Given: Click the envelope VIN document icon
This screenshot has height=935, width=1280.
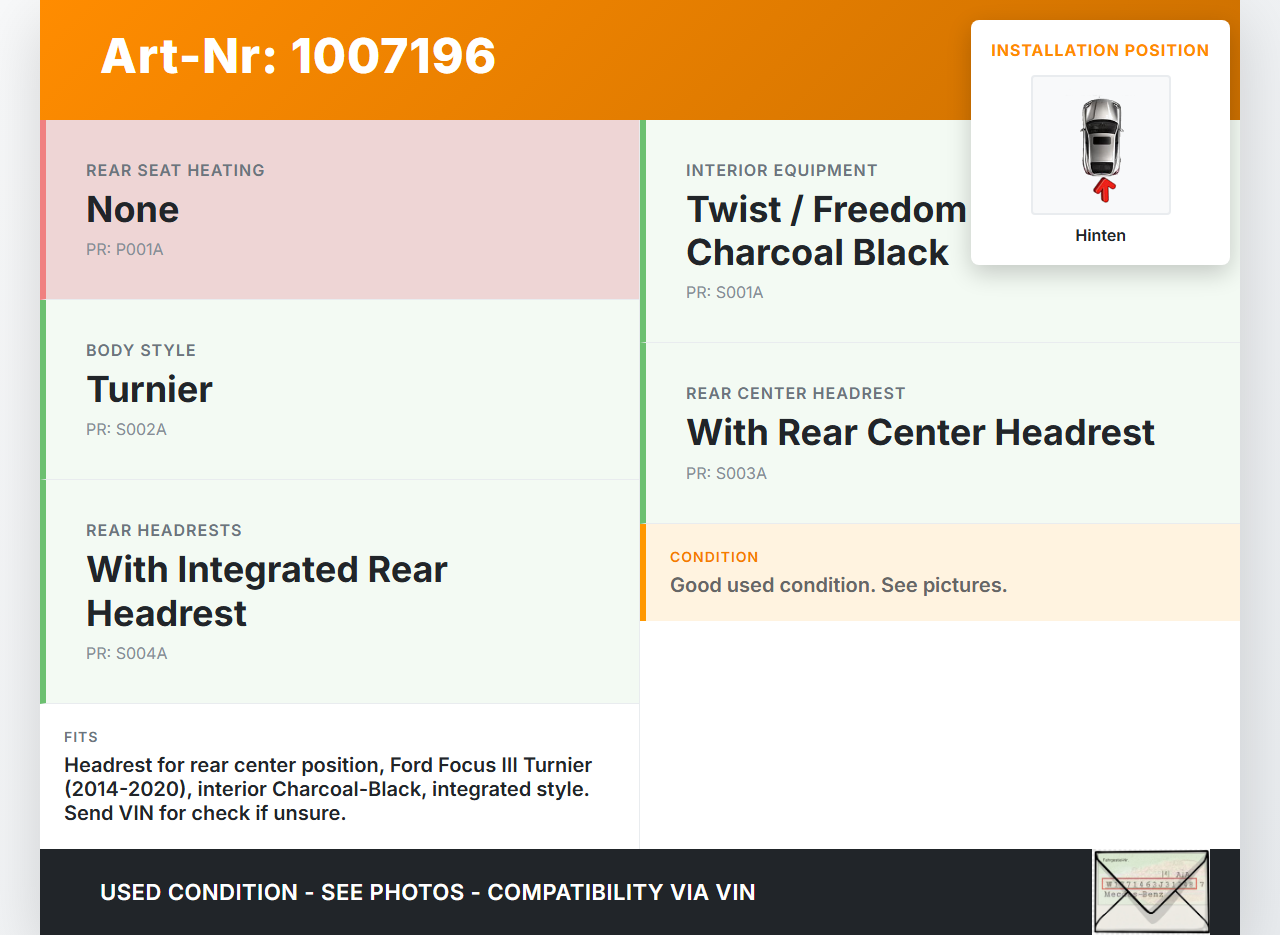Looking at the screenshot, I should [x=1151, y=890].
